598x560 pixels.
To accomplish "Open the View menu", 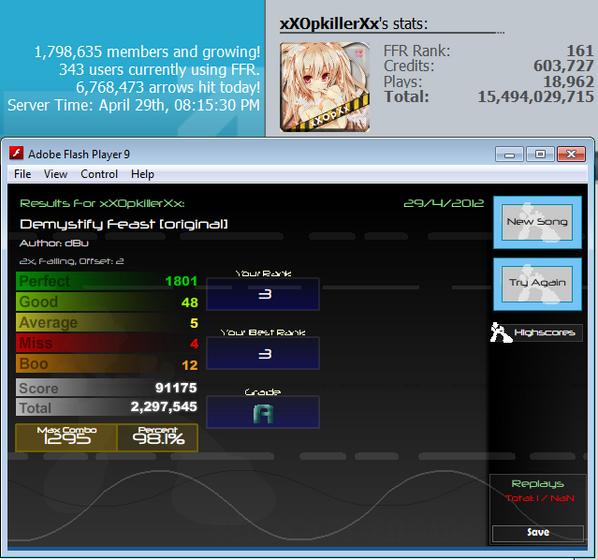I will tap(56, 174).
